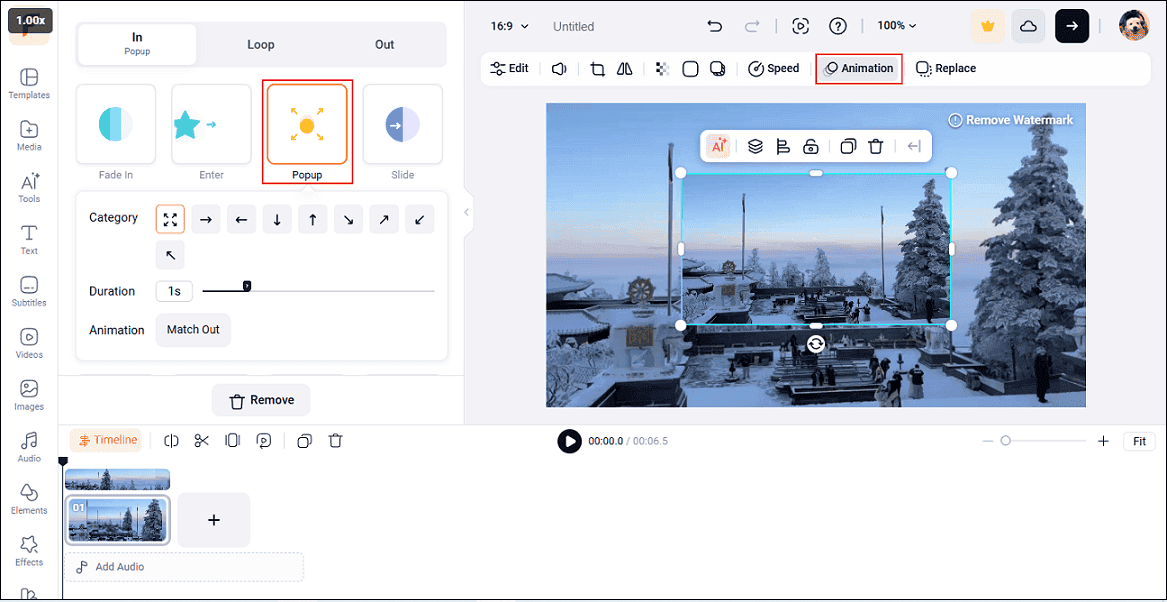Viewport: 1167px width, 602px height.
Task: Click the lock icon on the floating video toolbar
Action: click(811, 146)
